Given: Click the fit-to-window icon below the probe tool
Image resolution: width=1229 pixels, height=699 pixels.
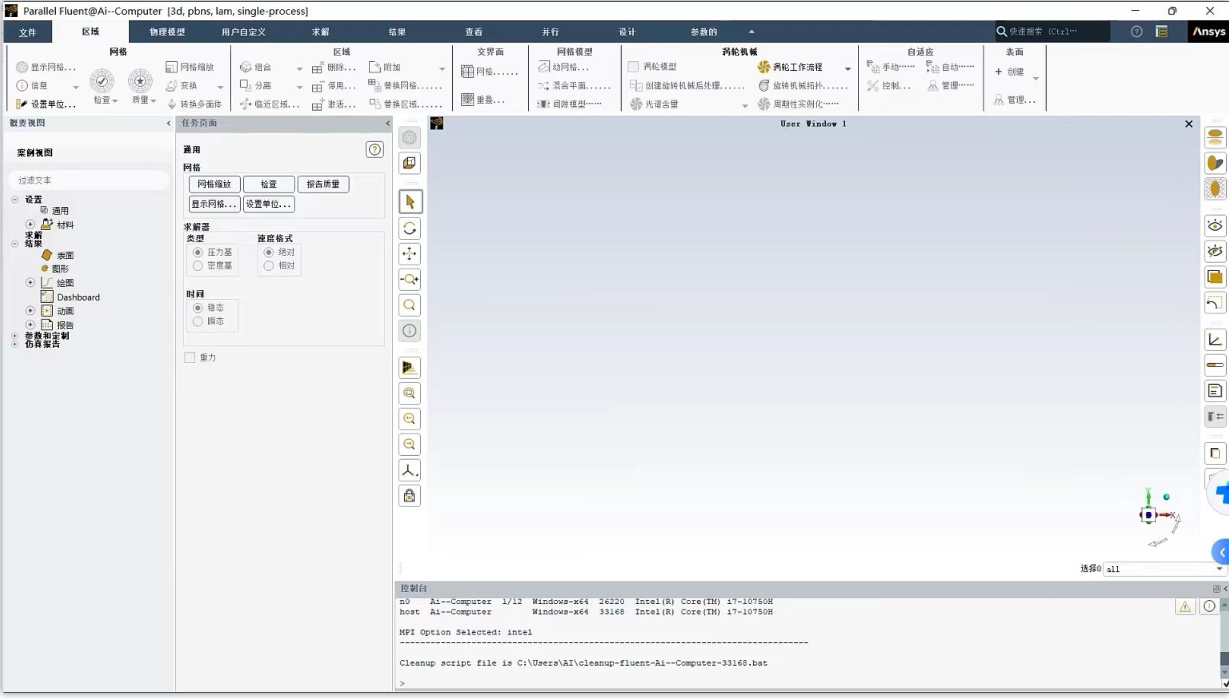Looking at the screenshot, I should (x=410, y=367).
